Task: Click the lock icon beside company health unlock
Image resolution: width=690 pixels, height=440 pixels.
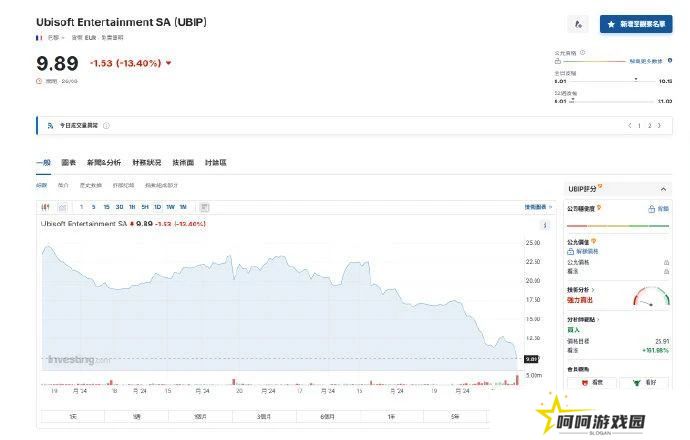Action: [652, 209]
